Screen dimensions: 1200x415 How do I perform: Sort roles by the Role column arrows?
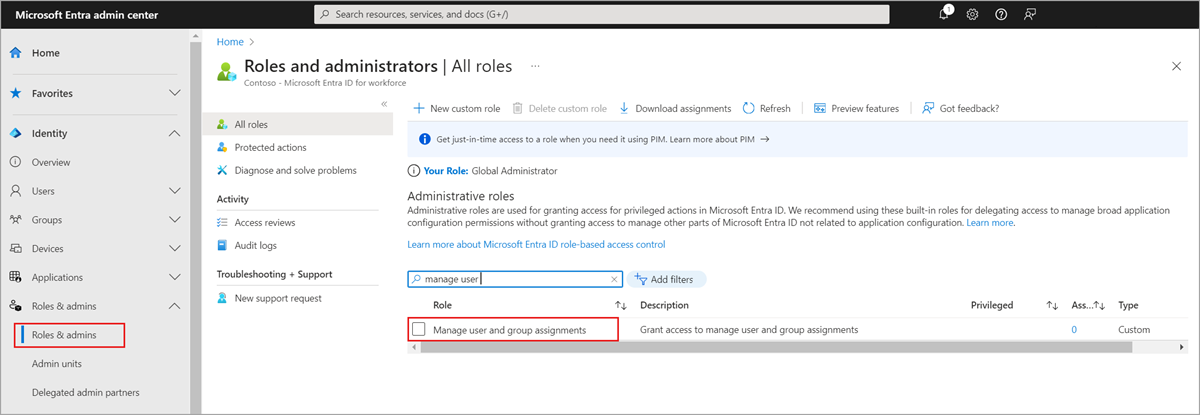tap(620, 305)
